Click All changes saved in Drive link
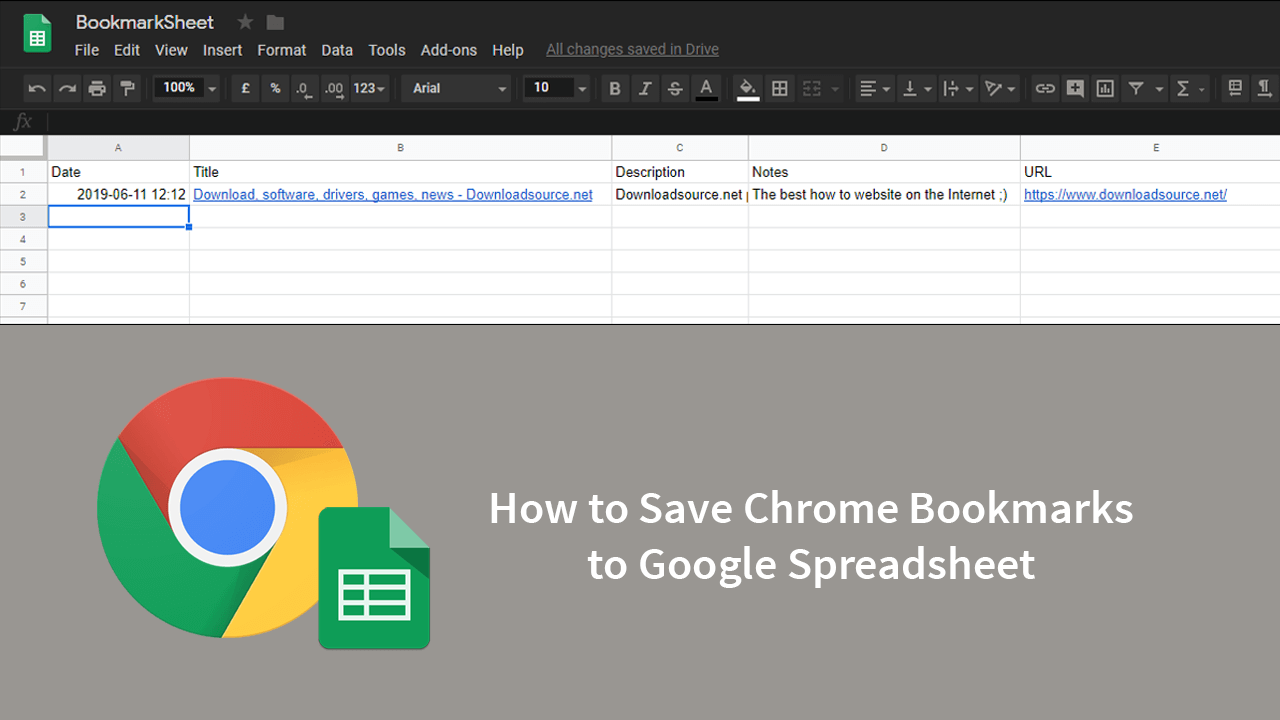This screenshot has width=1280, height=720. tap(632, 49)
